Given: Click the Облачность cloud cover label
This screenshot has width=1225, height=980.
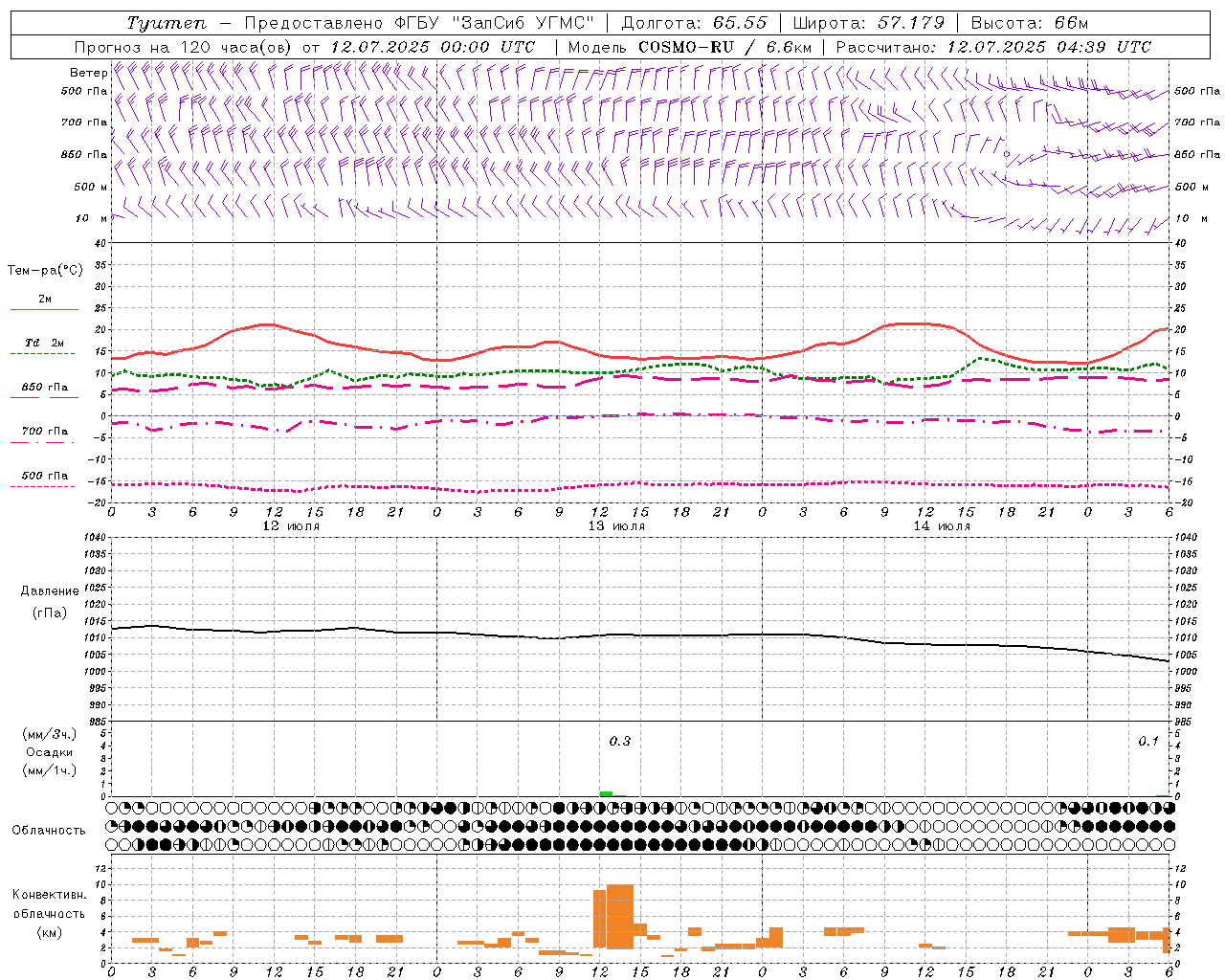Looking at the screenshot, I should coord(49,831).
